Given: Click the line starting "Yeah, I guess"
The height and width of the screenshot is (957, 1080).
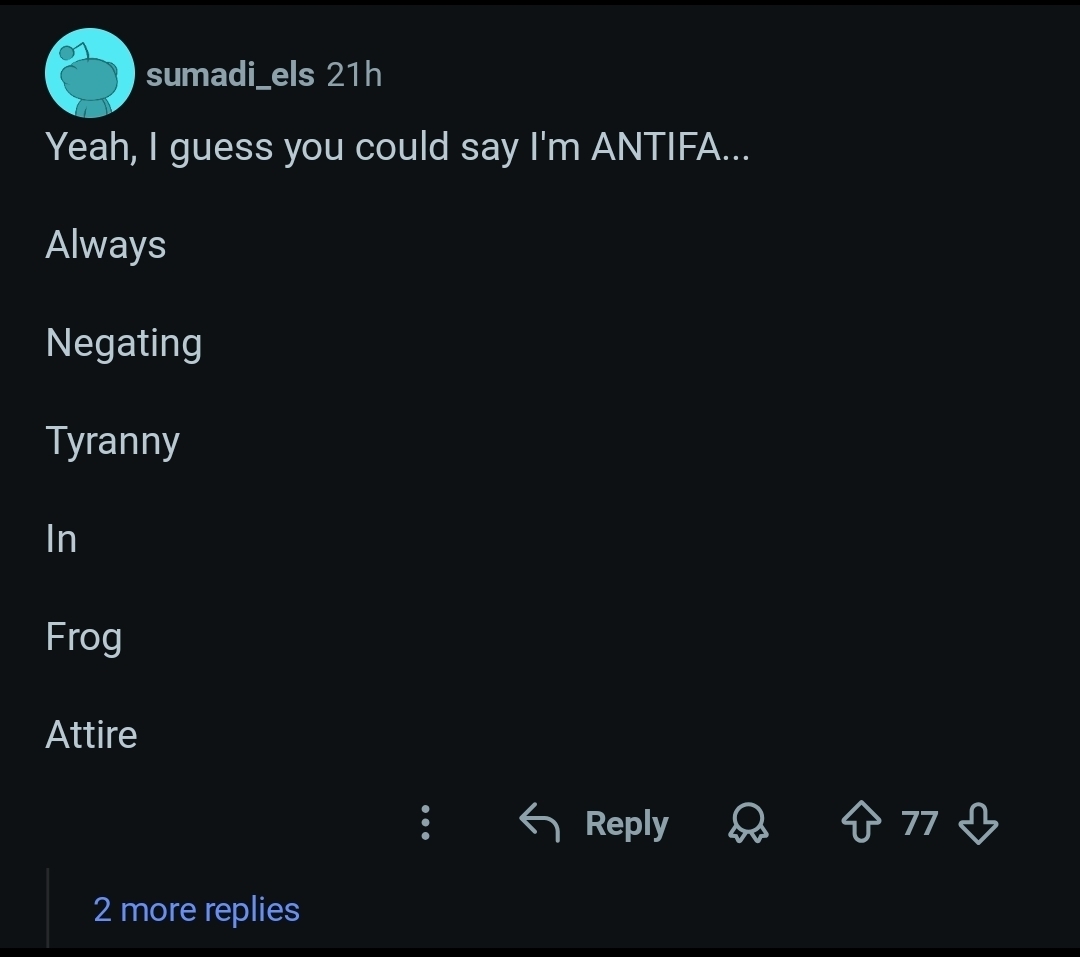Looking at the screenshot, I should tap(396, 148).
